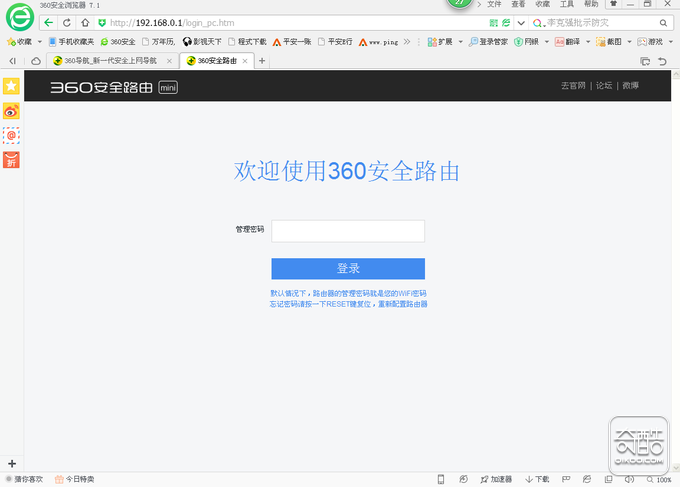This screenshot has height=487, width=680.
Task: Click the blue 登录 login button
Action: click(348, 269)
